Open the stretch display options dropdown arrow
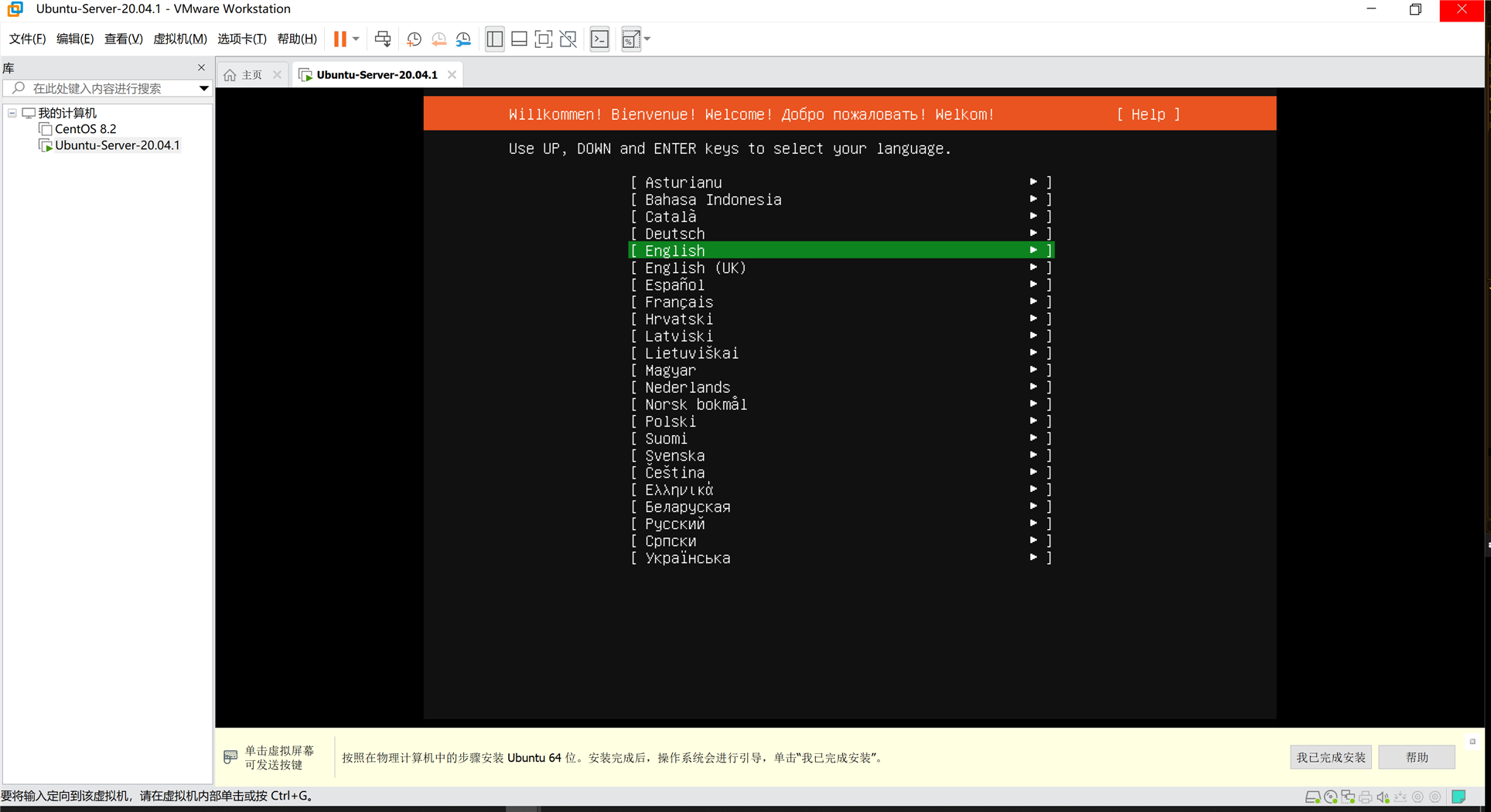Viewport: 1491px width, 812px height. point(647,39)
